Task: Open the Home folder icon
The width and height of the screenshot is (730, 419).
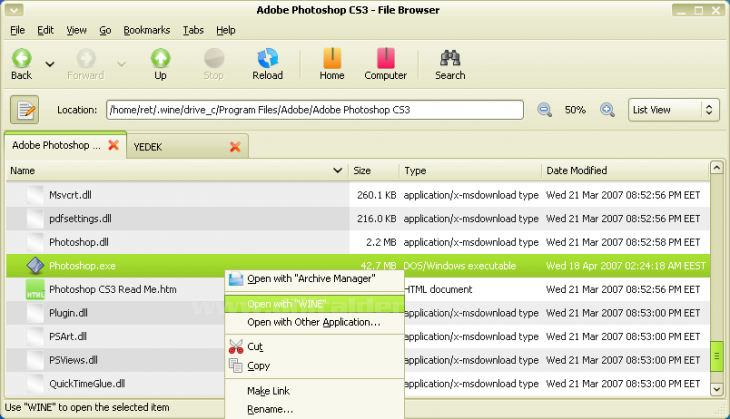Action: pyautogui.click(x=332, y=59)
